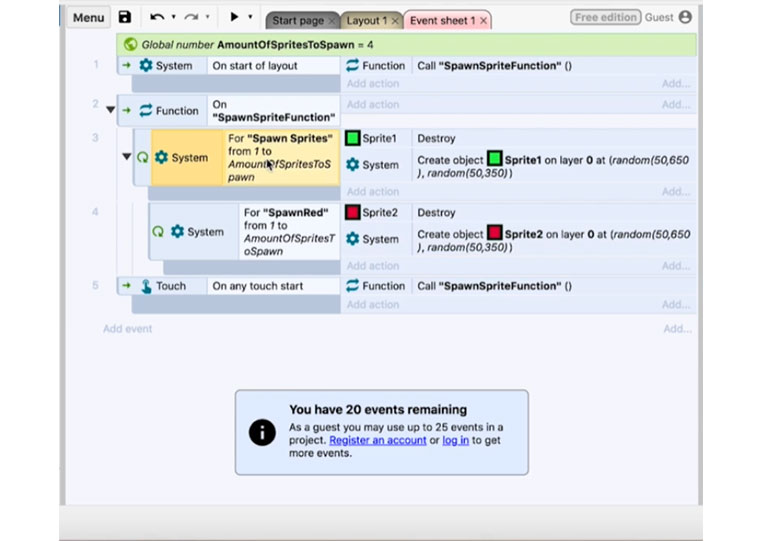763x541 pixels.
Task: Open the preview options dropdown arrow
Action: click(250, 17)
